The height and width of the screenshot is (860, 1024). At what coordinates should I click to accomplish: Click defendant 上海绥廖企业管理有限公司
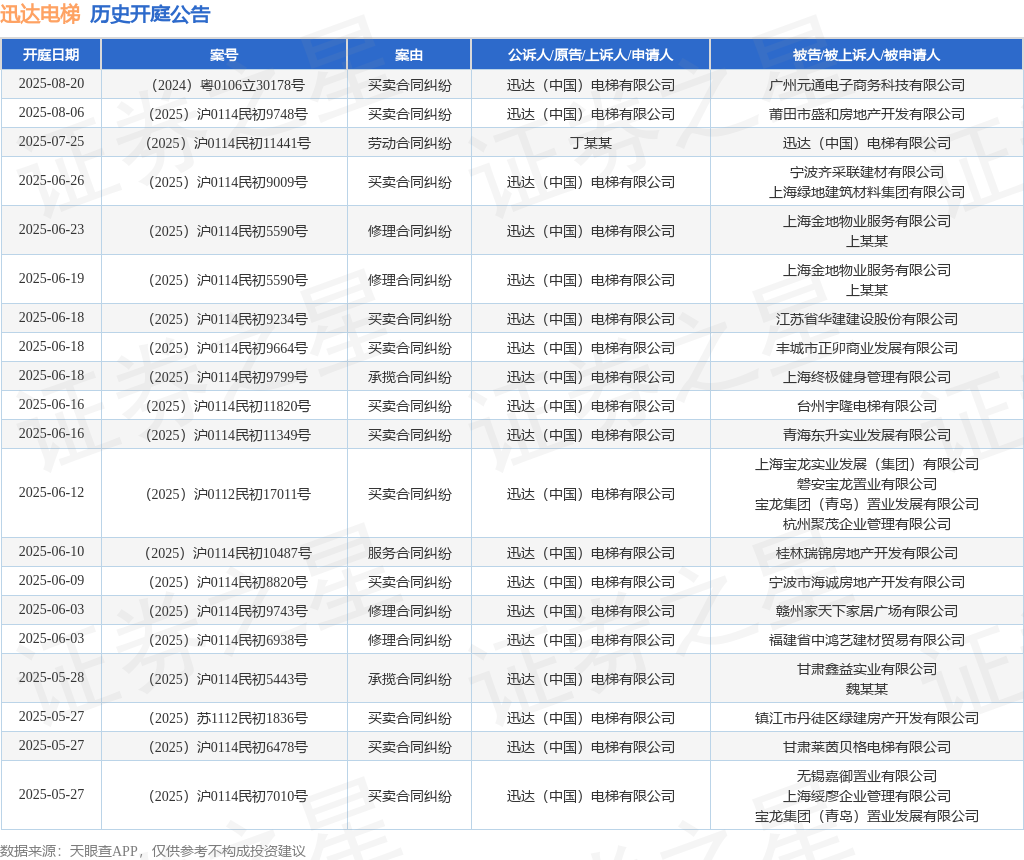[x=867, y=796]
